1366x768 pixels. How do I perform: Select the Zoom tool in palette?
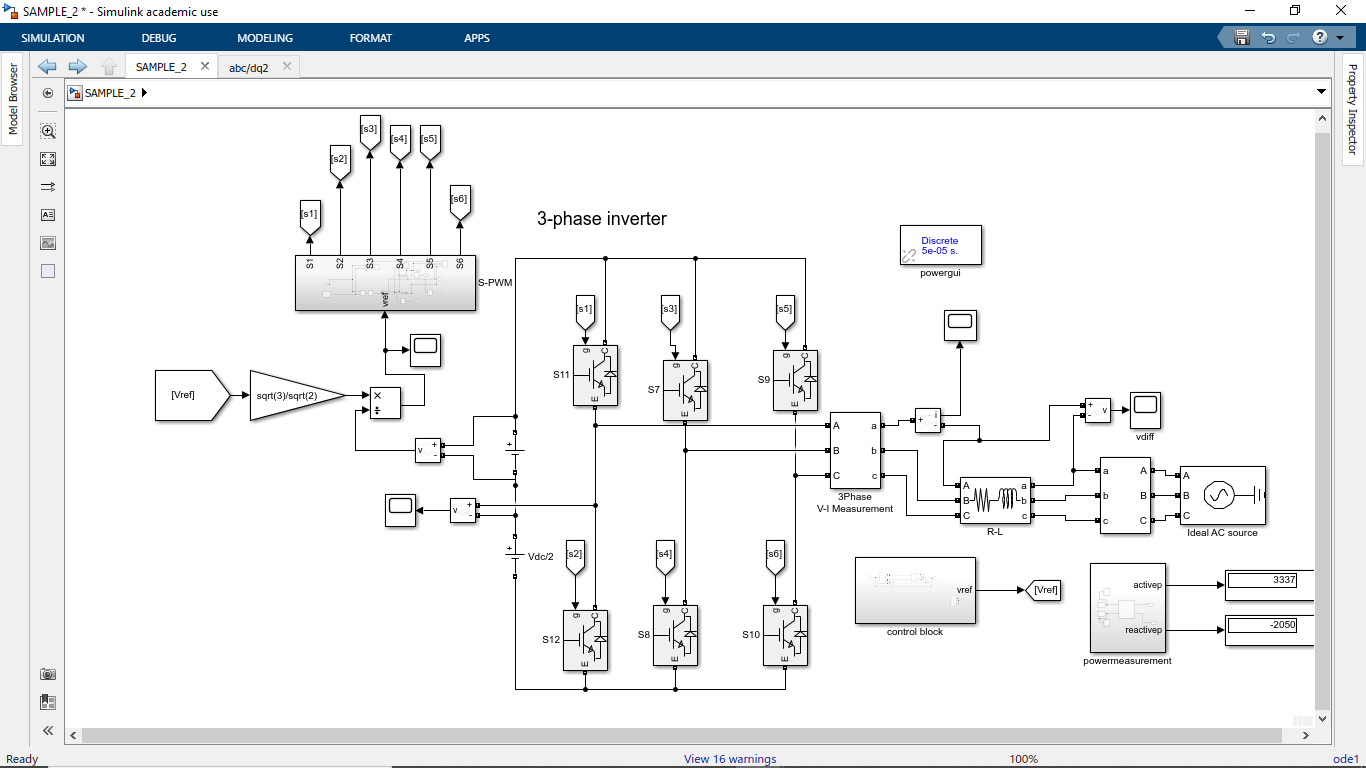coord(47,131)
